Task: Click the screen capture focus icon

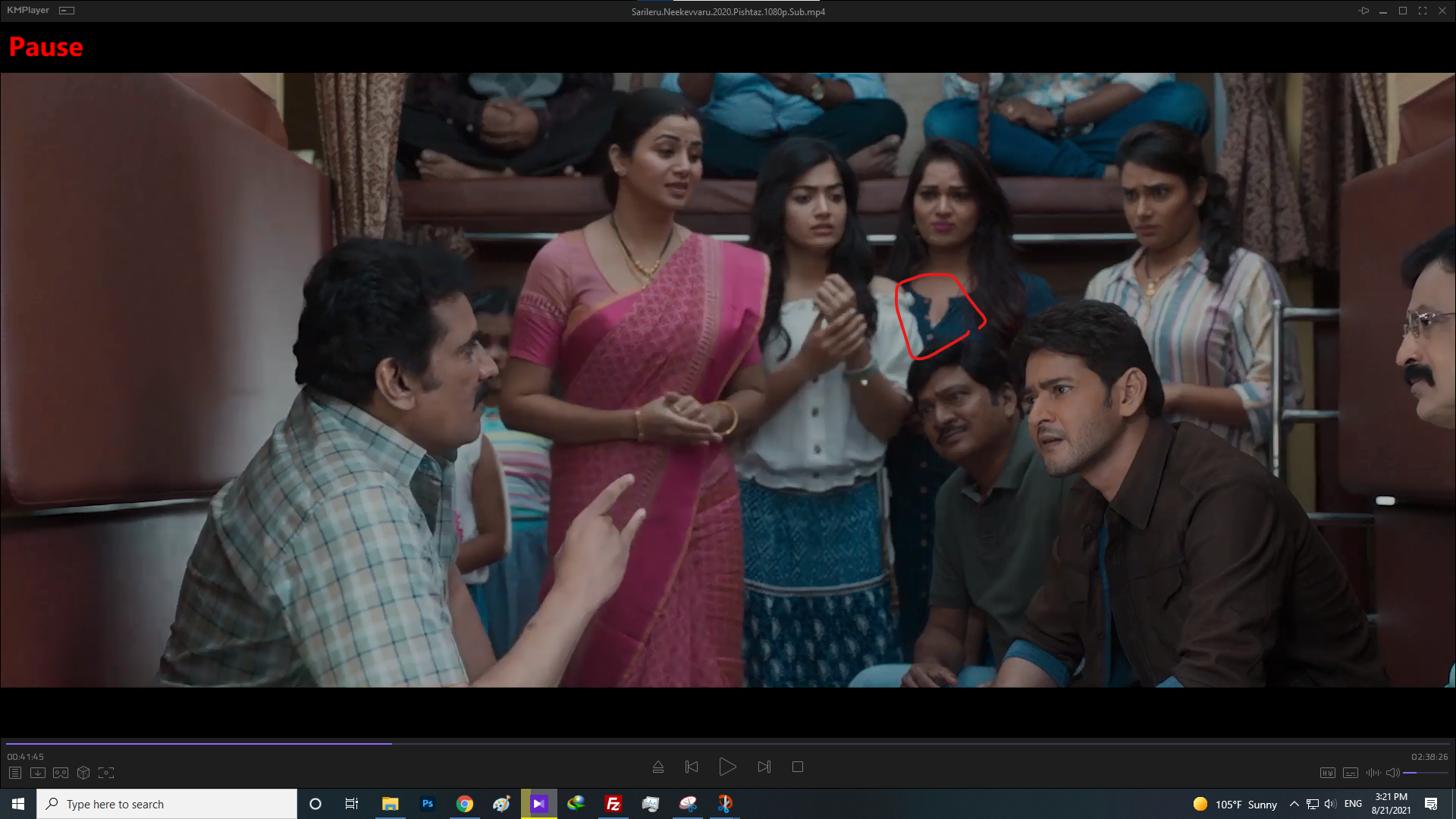Action: point(106,773)
